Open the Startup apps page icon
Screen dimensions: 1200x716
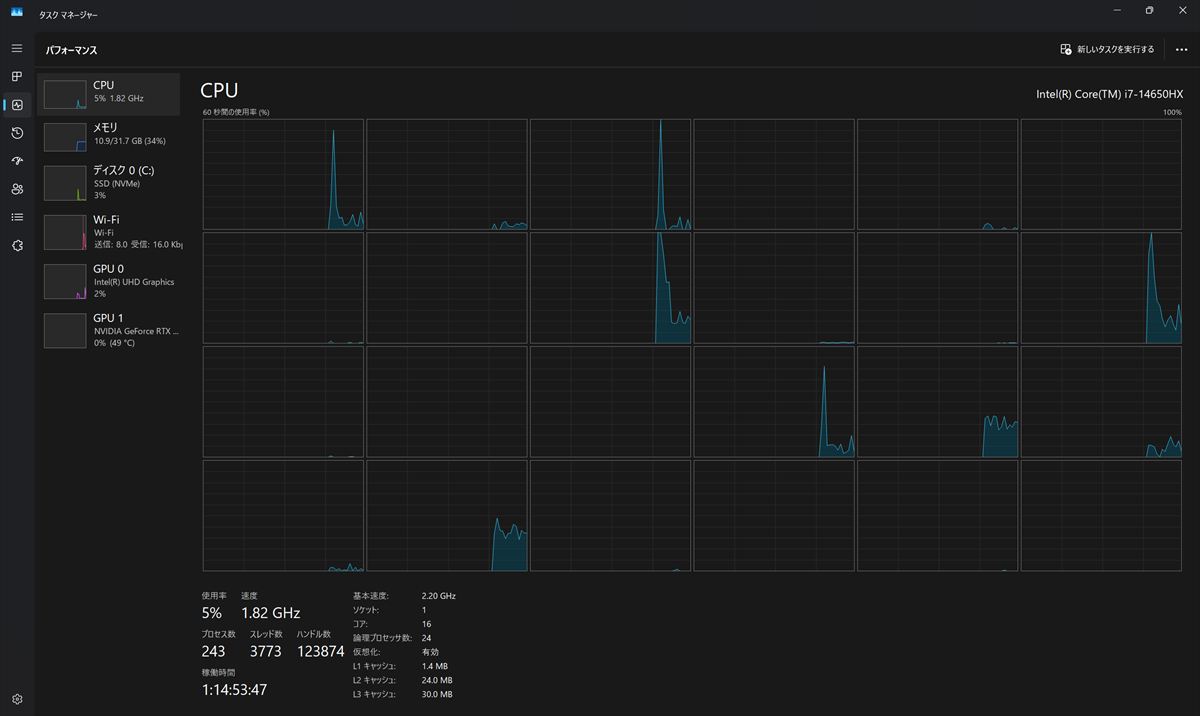[x=17, y=161]
